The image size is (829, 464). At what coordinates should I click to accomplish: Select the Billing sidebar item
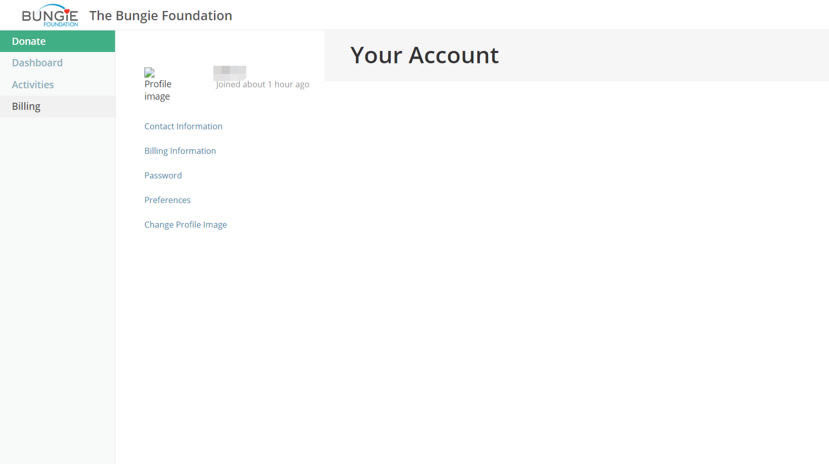26,106
